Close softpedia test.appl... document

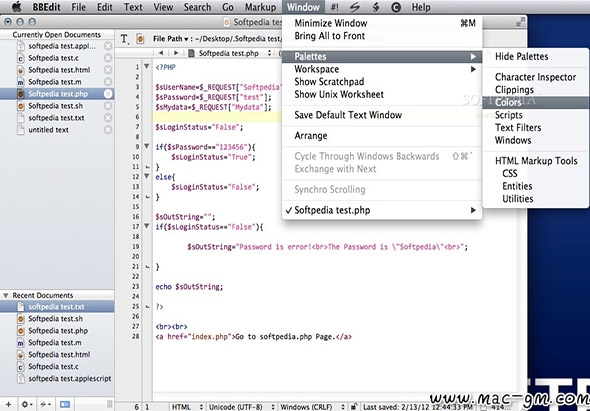[108, 46]
